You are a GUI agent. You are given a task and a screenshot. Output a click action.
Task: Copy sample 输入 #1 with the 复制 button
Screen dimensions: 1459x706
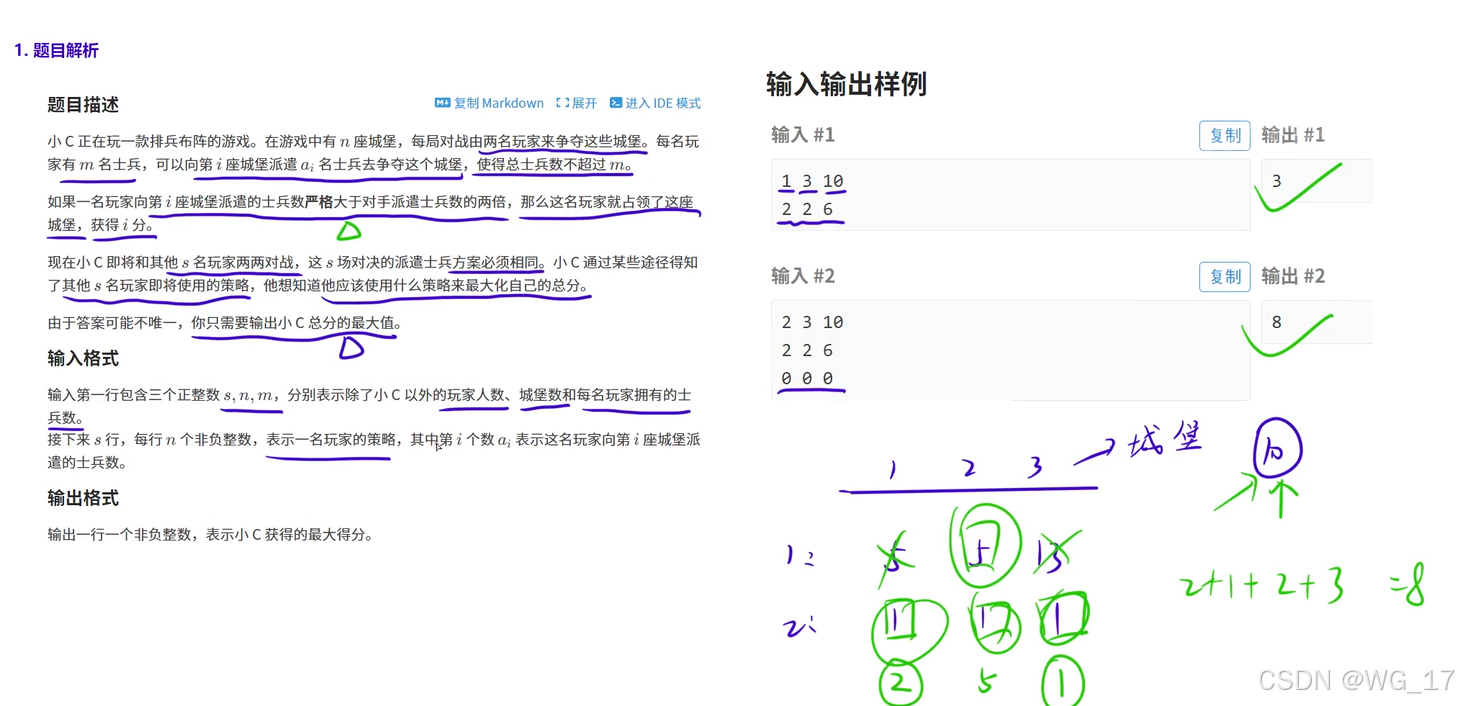pyautogui.click(x=1224, y=135)
